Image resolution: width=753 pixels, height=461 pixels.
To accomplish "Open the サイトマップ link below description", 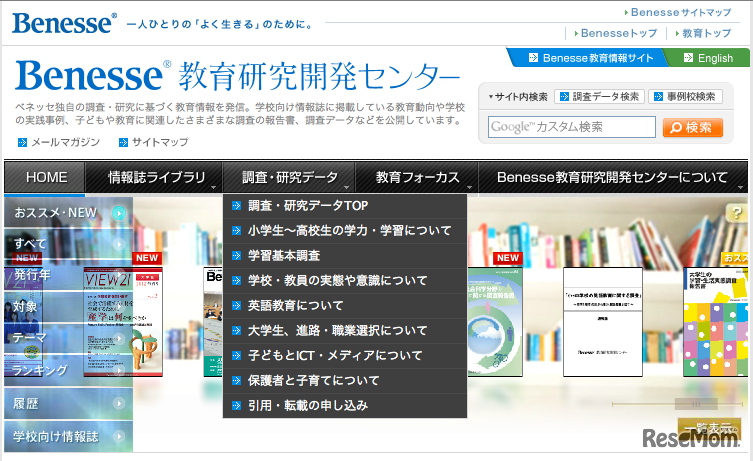I will (x=160, y=142).
